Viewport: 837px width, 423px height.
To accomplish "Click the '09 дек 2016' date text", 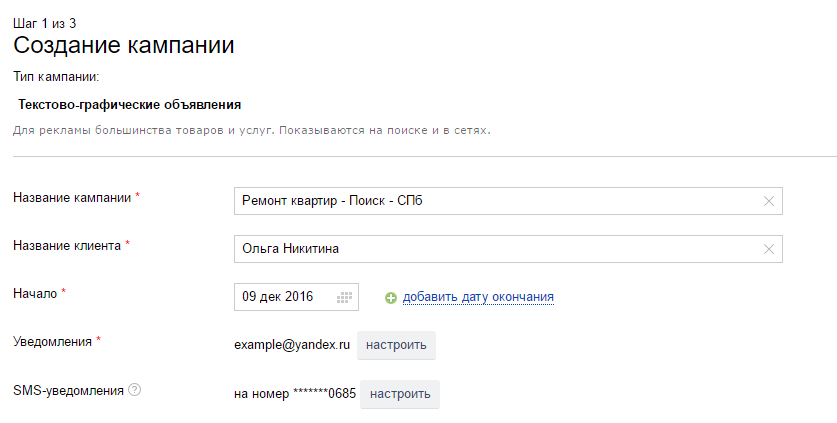I will [x=278, y=297].
